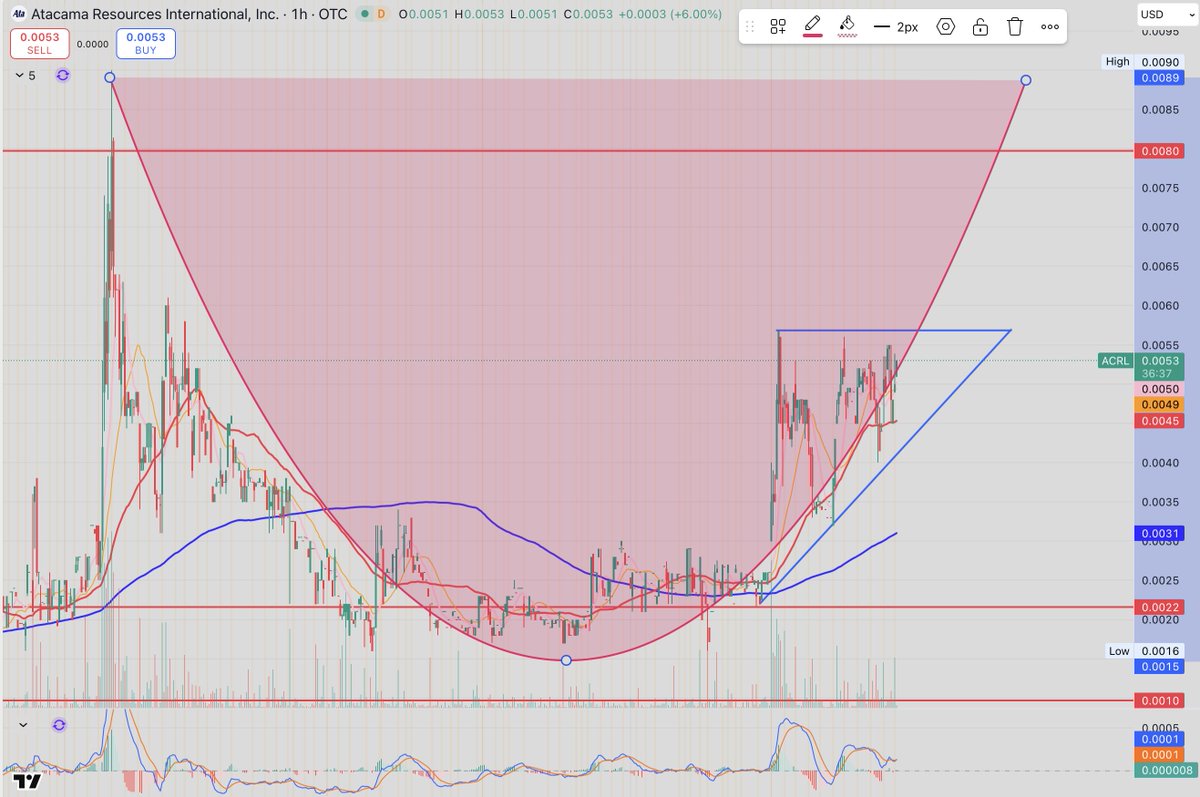
Task: Click the BUY 0.0053 button
Action: point(144,44)
